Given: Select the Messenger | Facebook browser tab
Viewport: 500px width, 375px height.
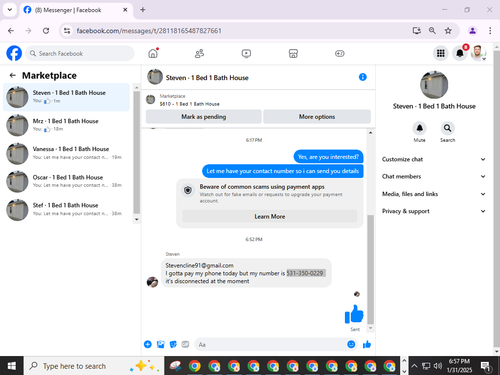Looking at the screenshot, I should click(x=76, y=10).
